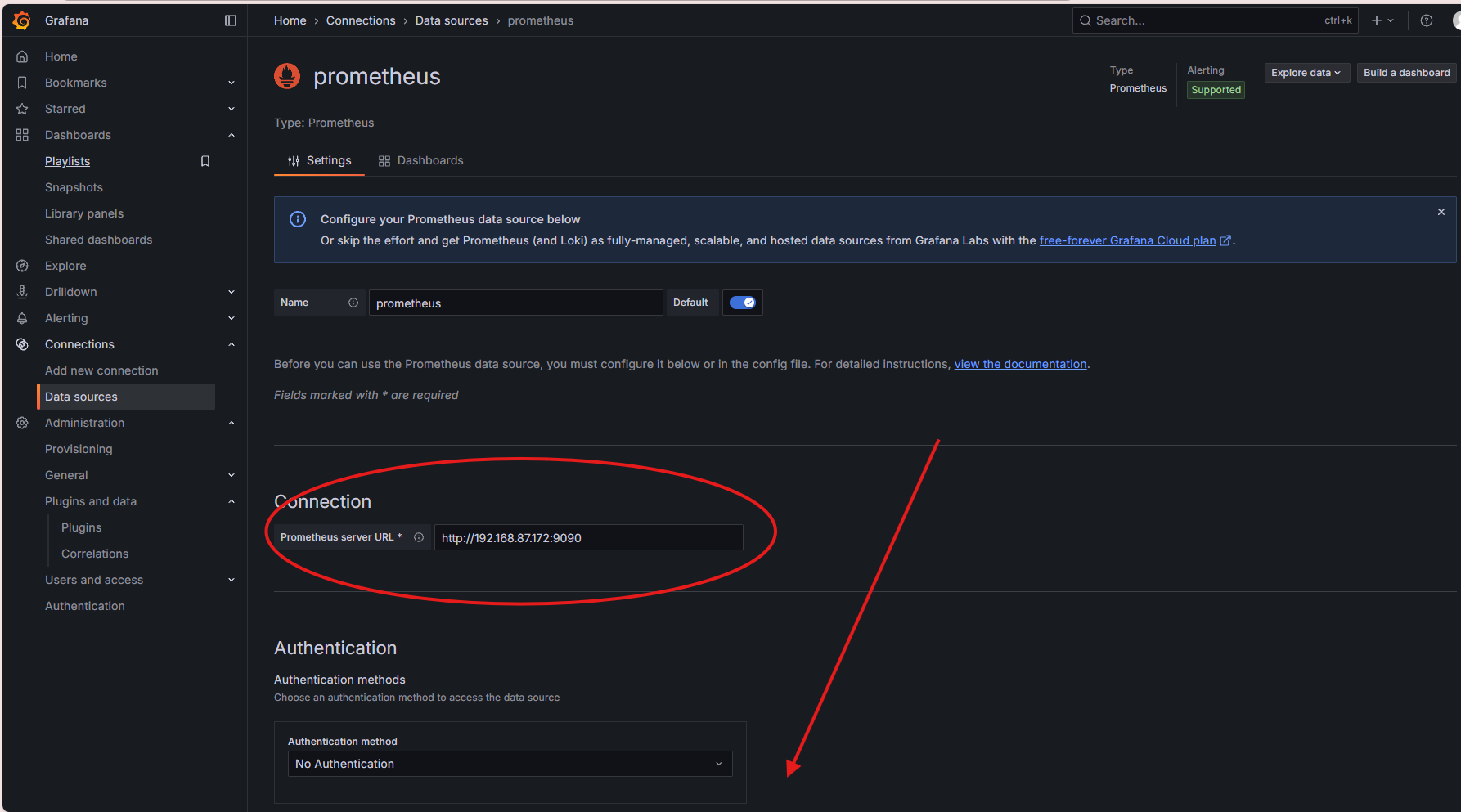The width and height of the screenshot is (1461, 812).
Task: Click the Grafana logo icon
Action: point(22,20)
